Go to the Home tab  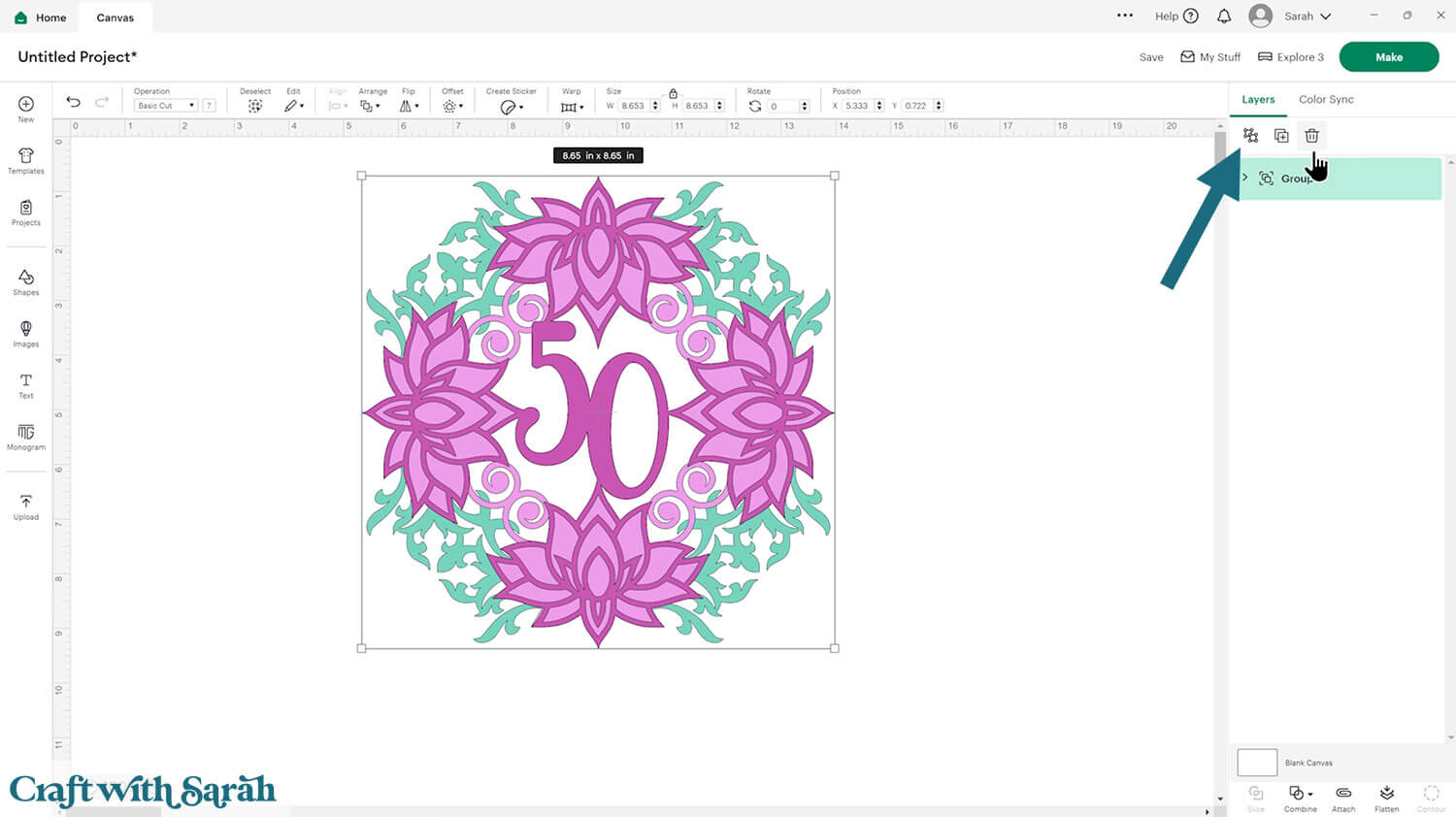click(x=41, y=17)
